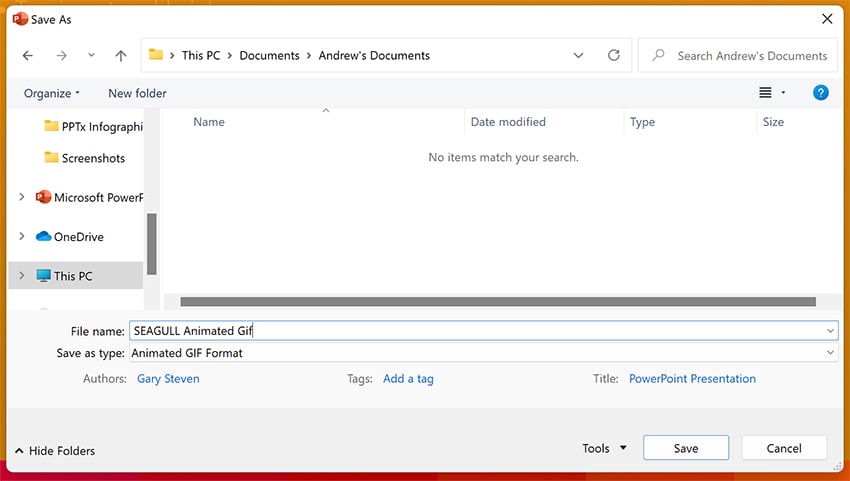Click the File name input field

[480, 331]
